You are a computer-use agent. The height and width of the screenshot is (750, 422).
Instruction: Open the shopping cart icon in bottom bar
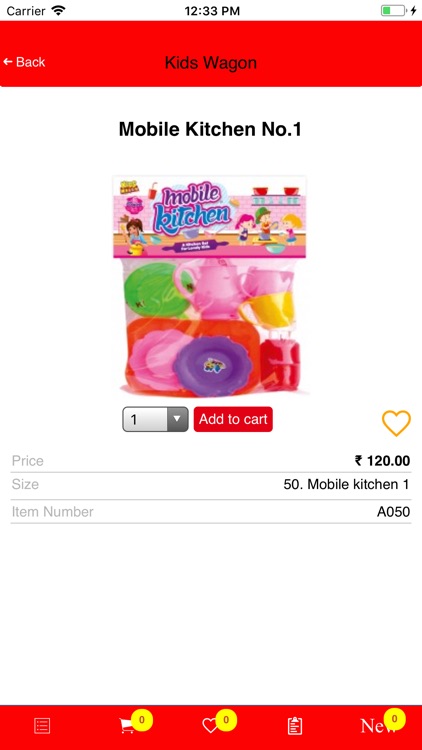click(127, 726)
